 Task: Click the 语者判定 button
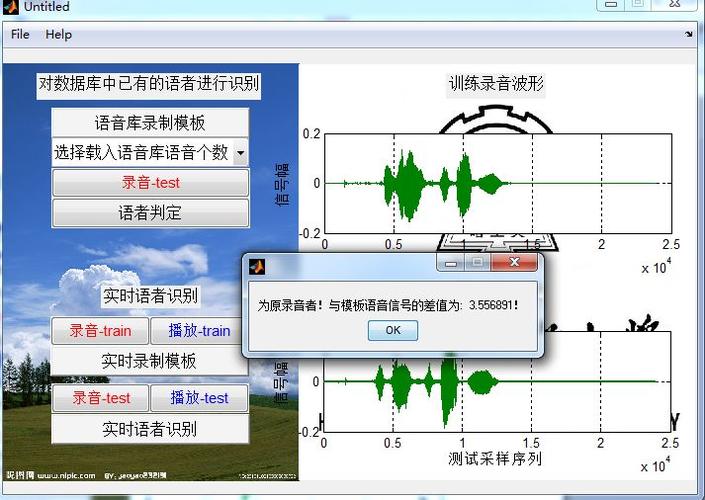point(150,213)
